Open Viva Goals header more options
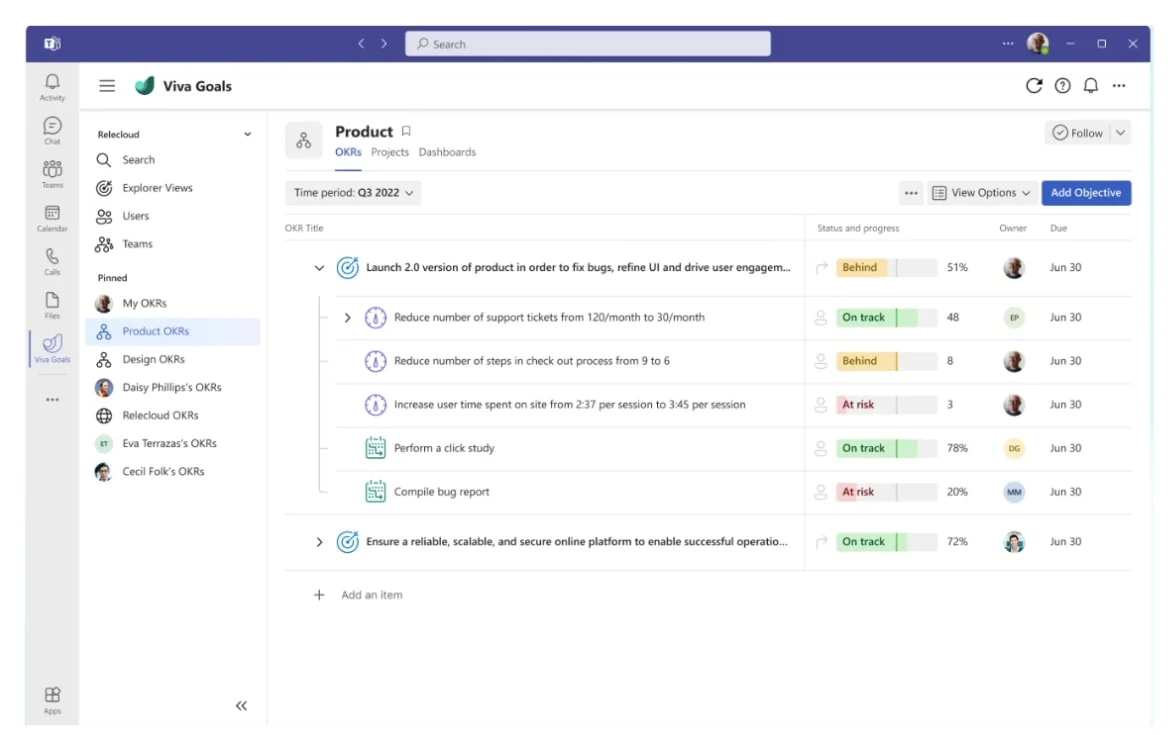The image size is (1171, 735). 1119,86
